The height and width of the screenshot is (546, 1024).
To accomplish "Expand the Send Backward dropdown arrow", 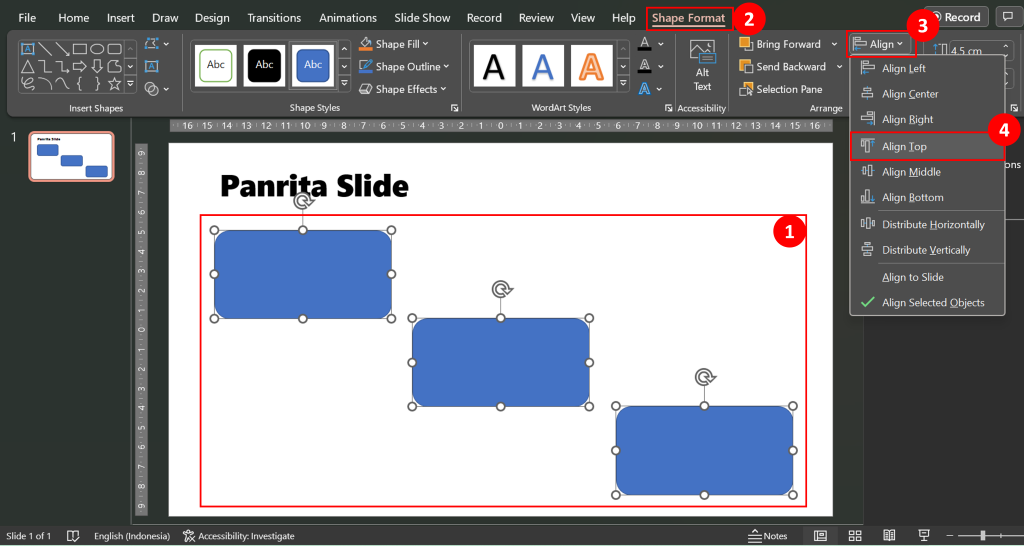I will (839, 67).
